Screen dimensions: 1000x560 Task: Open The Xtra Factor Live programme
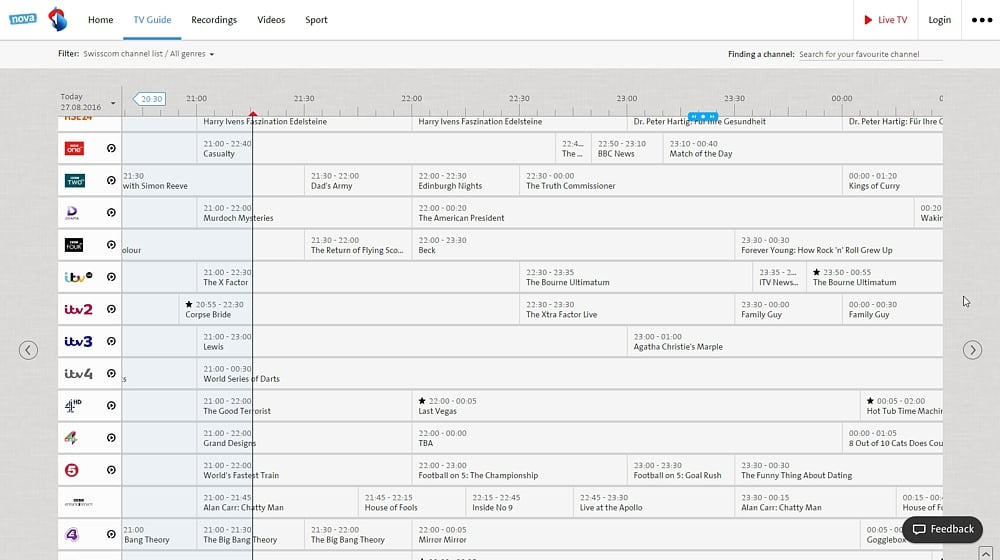(x=627, y=310)
